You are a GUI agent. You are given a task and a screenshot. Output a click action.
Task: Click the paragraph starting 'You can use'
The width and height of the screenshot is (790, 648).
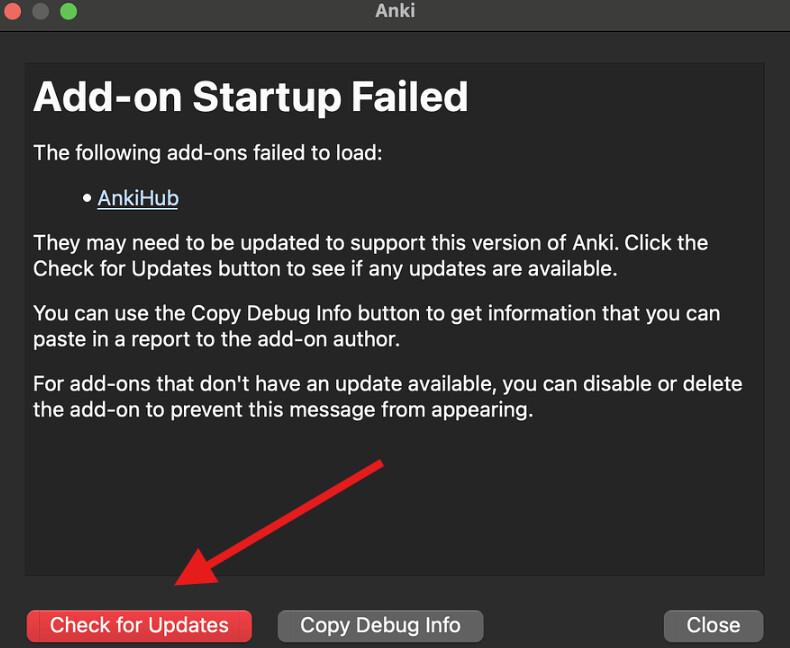pos(376,326)
